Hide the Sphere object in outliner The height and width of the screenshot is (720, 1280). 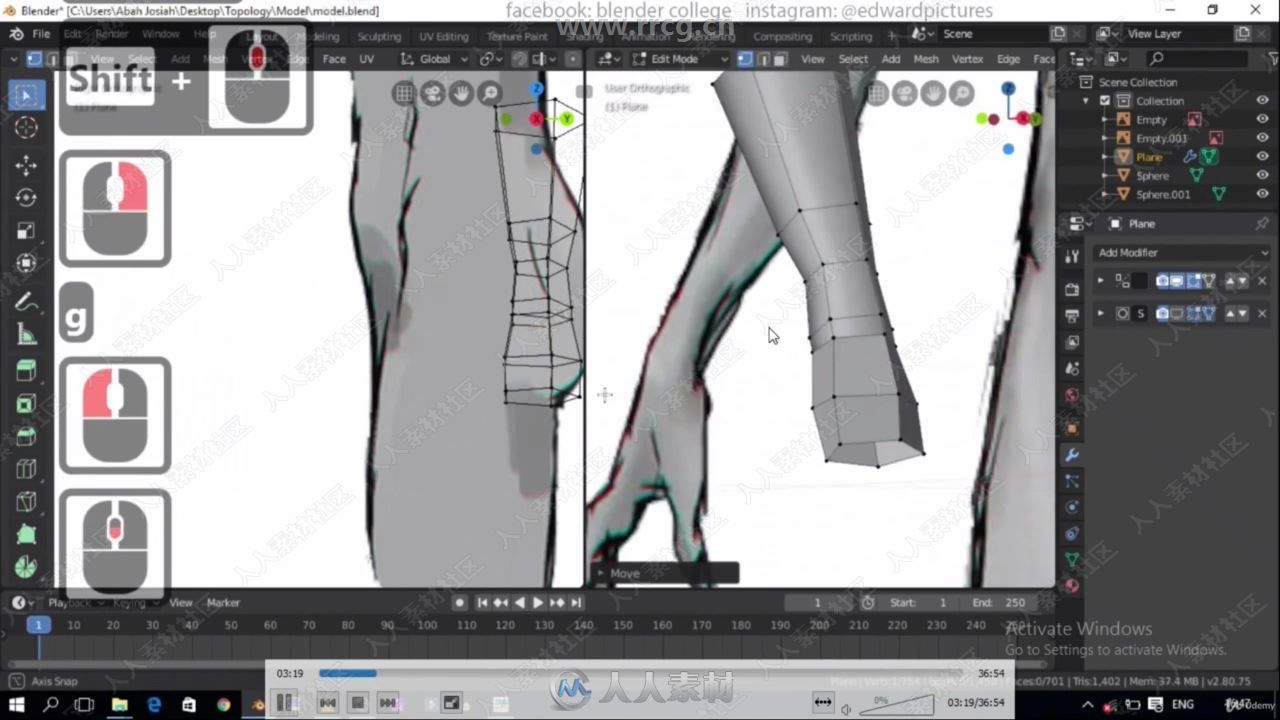1262,176
